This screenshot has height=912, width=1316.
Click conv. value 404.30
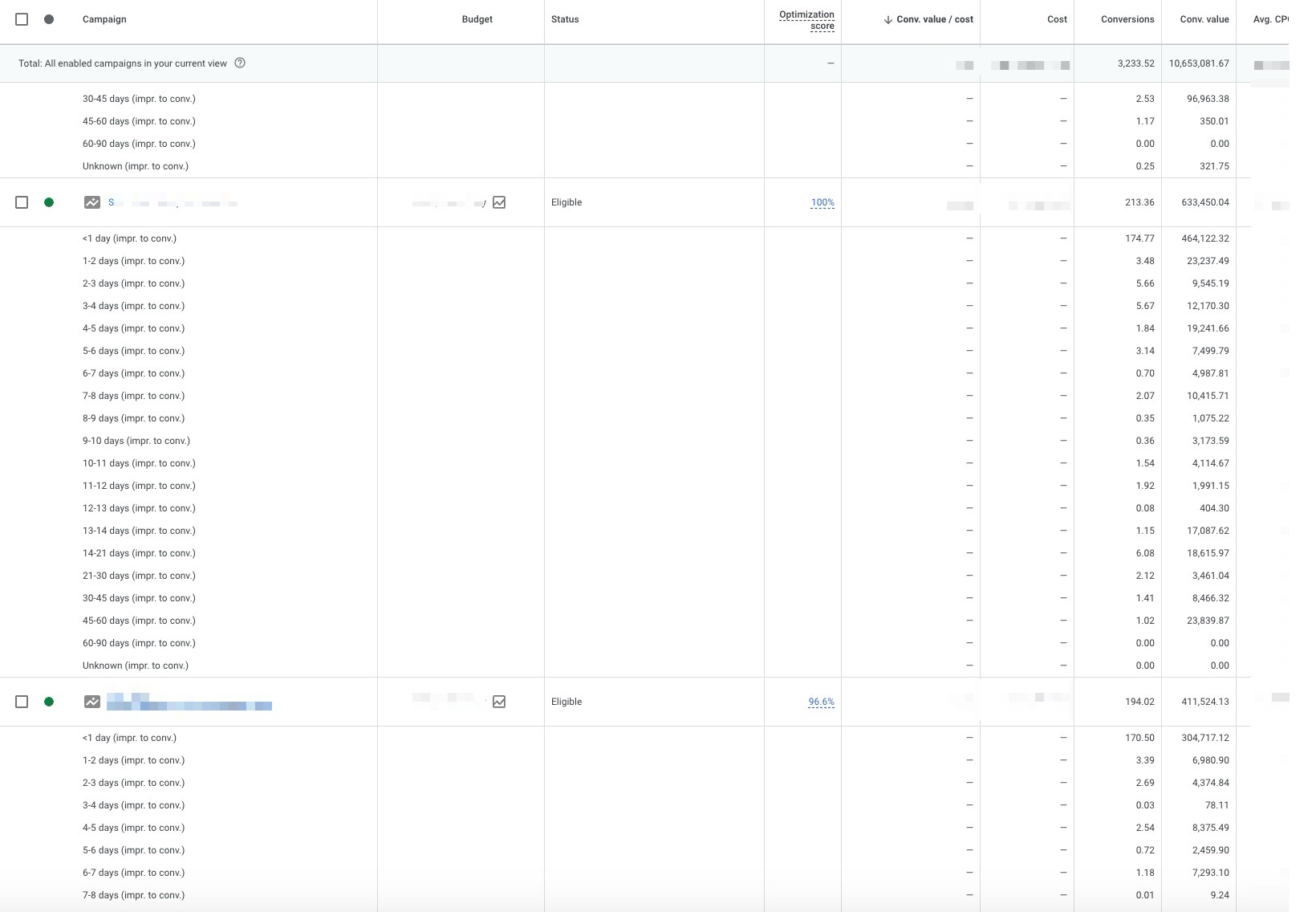click(1214, 508)
